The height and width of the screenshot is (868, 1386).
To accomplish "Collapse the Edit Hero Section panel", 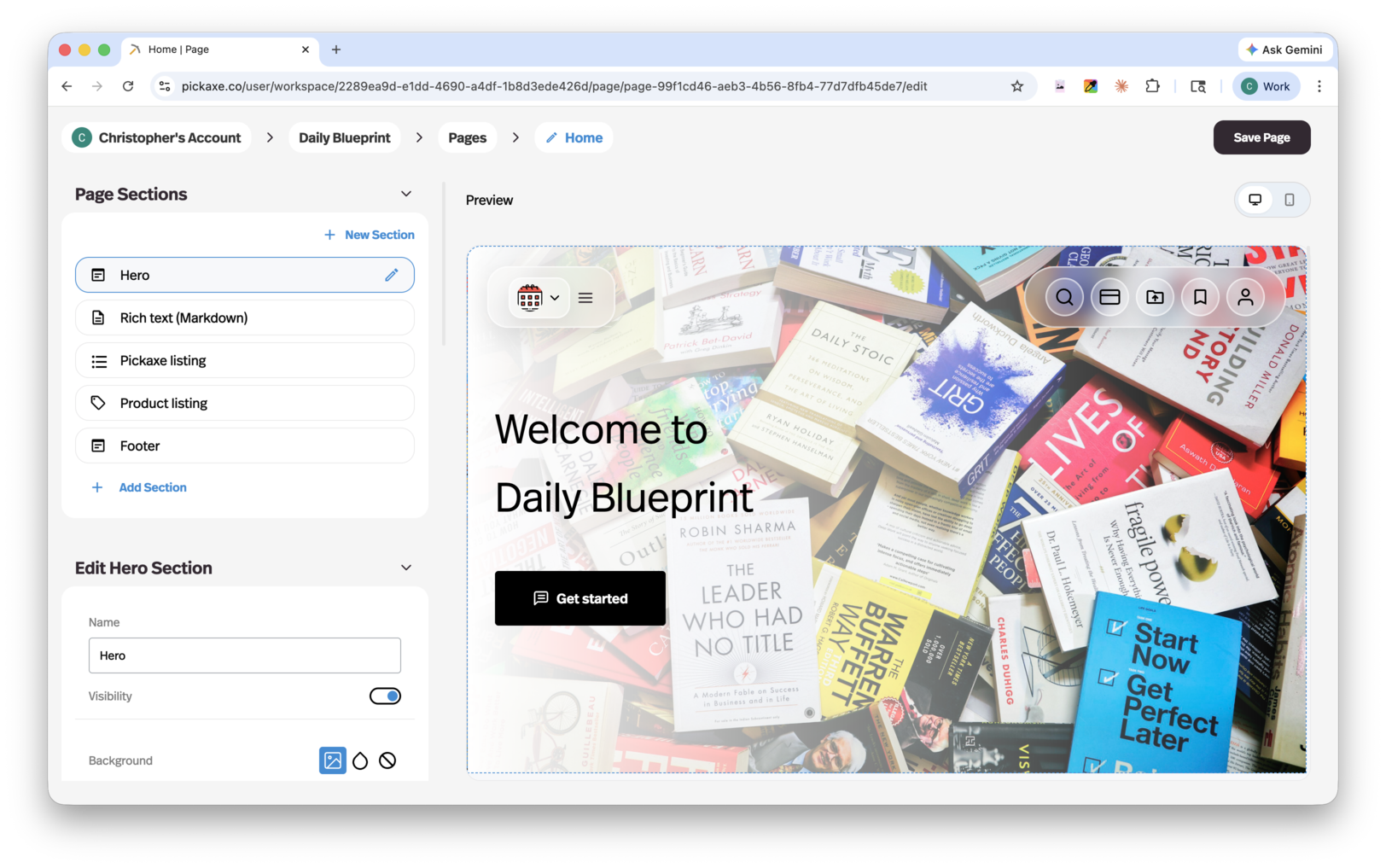I will click(x=406, y=567).
